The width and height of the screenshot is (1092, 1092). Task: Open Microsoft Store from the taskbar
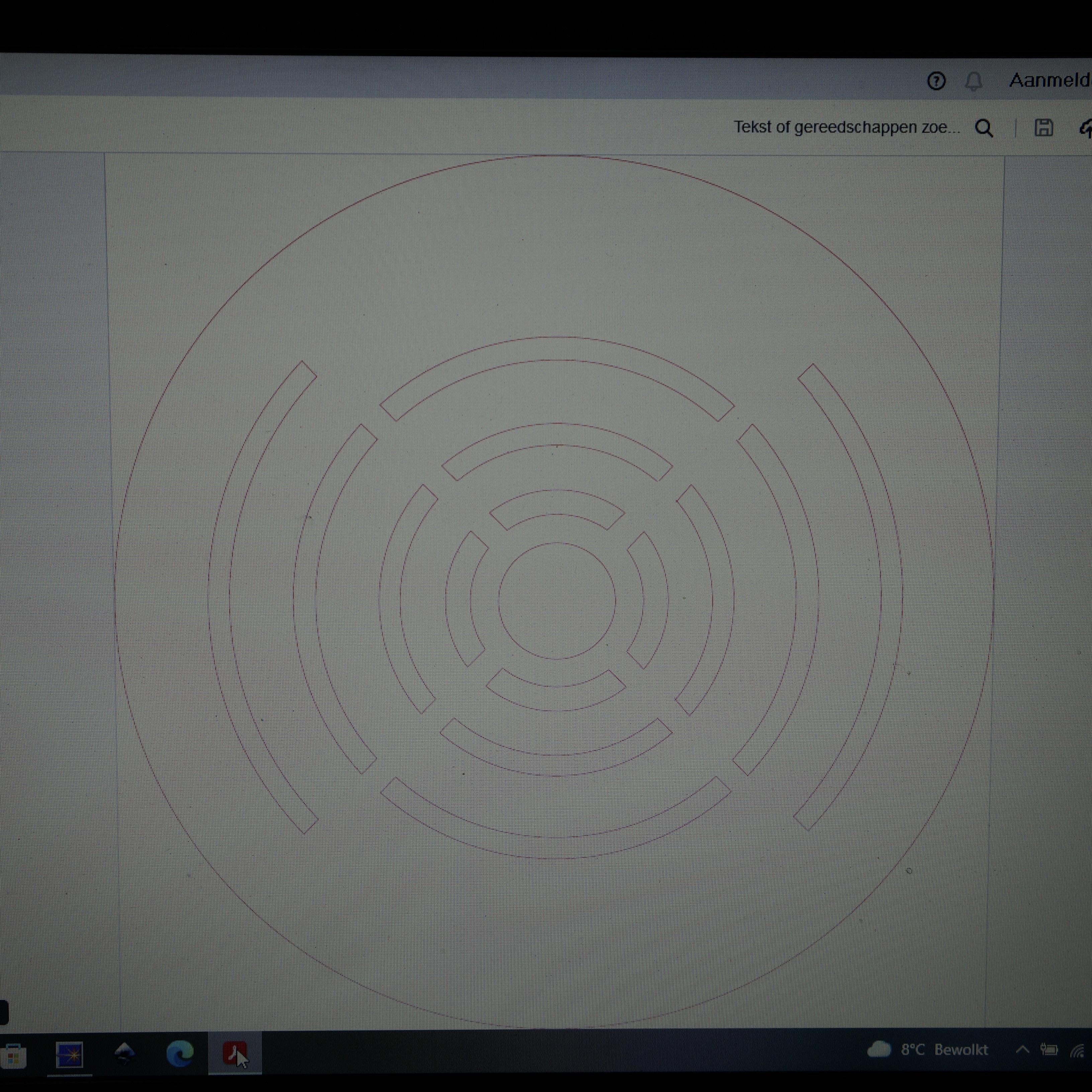14,1055
